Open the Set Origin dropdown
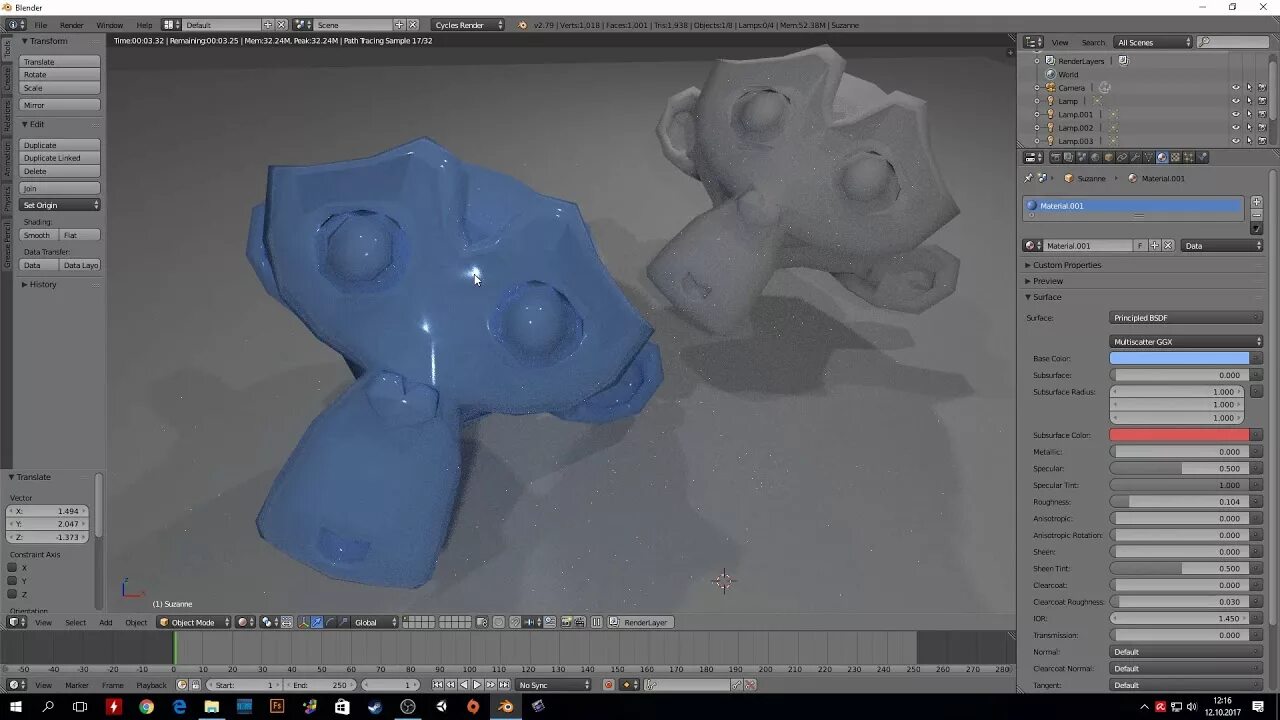 [x=60, y=205]
